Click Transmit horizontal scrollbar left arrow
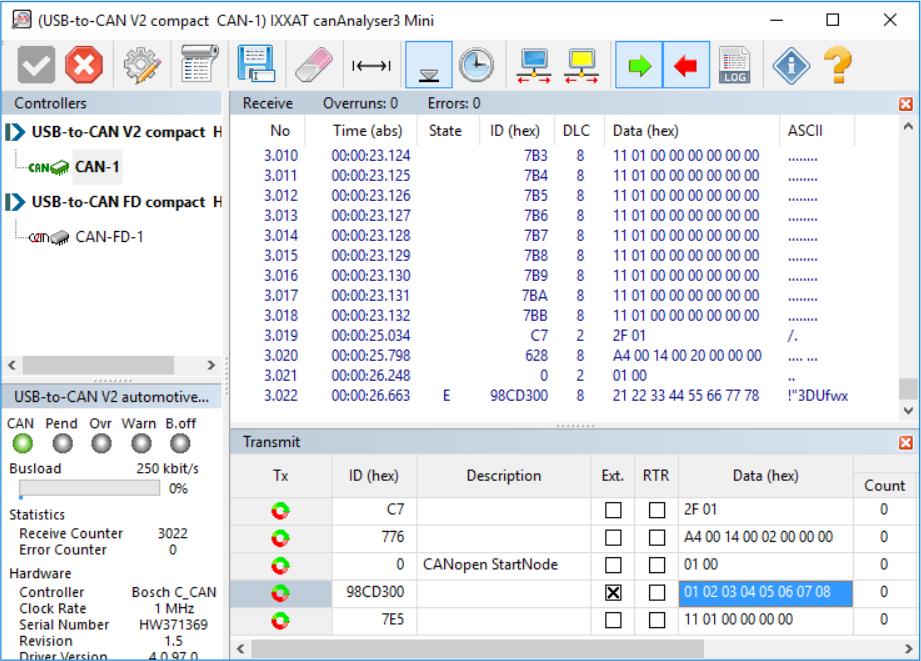The height and width of the screenshot is (661, 921). (x=240, y=649)
